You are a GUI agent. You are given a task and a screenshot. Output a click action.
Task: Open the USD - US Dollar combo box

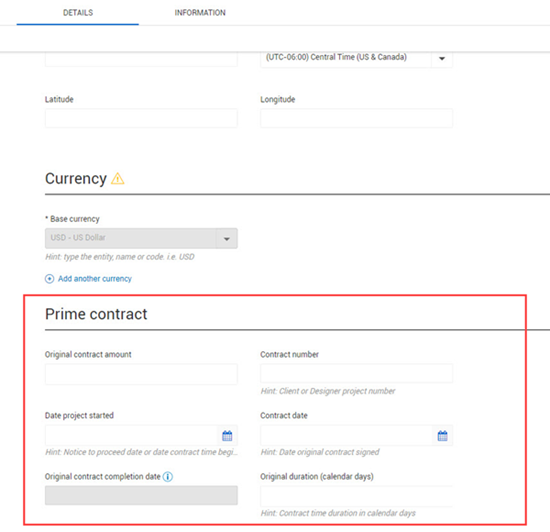pyautogui.click(x=141, y=239)
